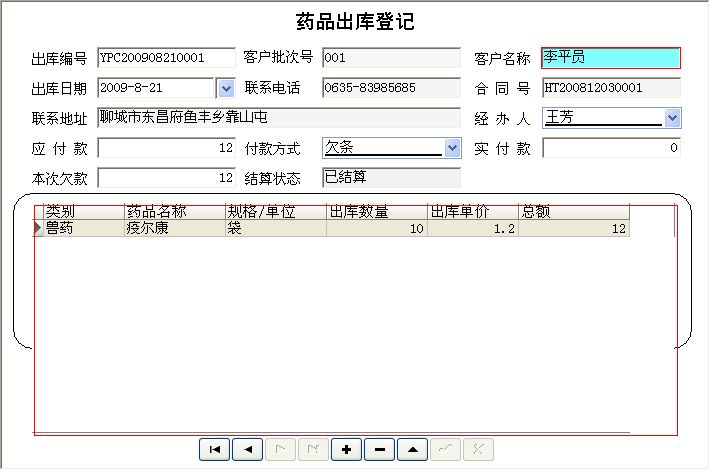Open the 付款方式 dropdown
710x470 pixels.
(452, 148)
